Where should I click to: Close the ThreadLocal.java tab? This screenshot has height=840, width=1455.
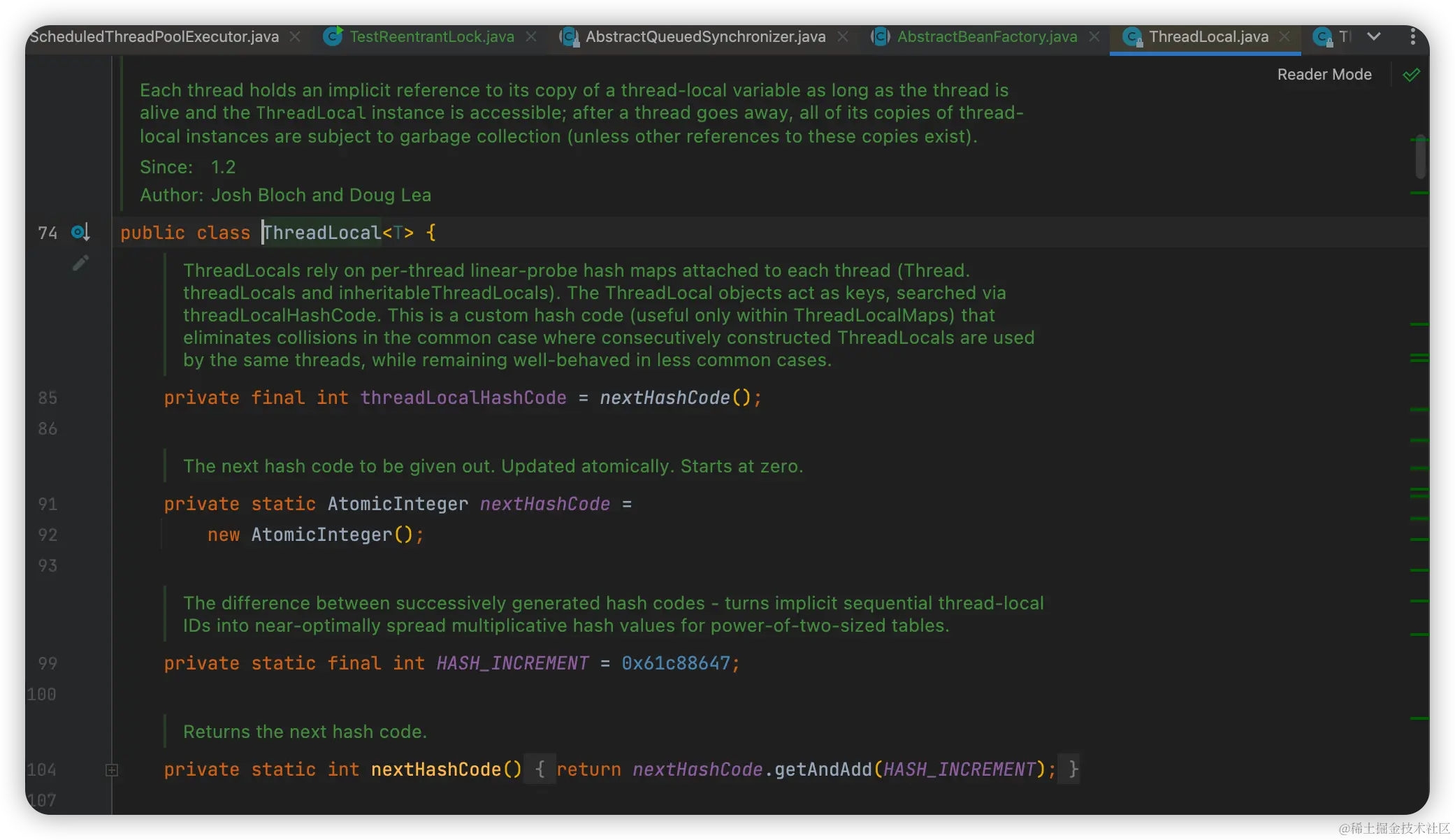click(x=1284, y=36)
